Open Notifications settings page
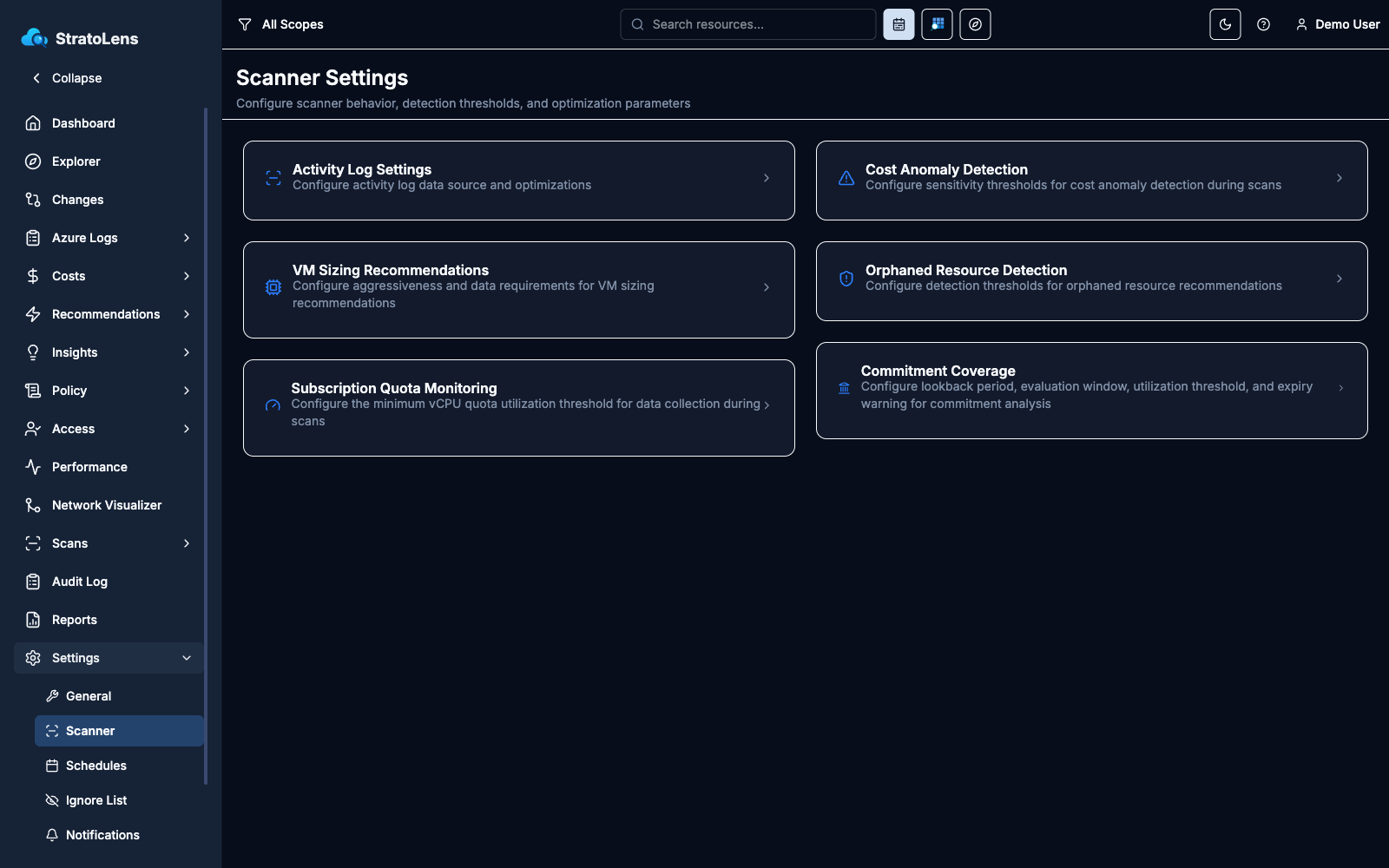Screen dimensions: 1389x868 point(119,835)
